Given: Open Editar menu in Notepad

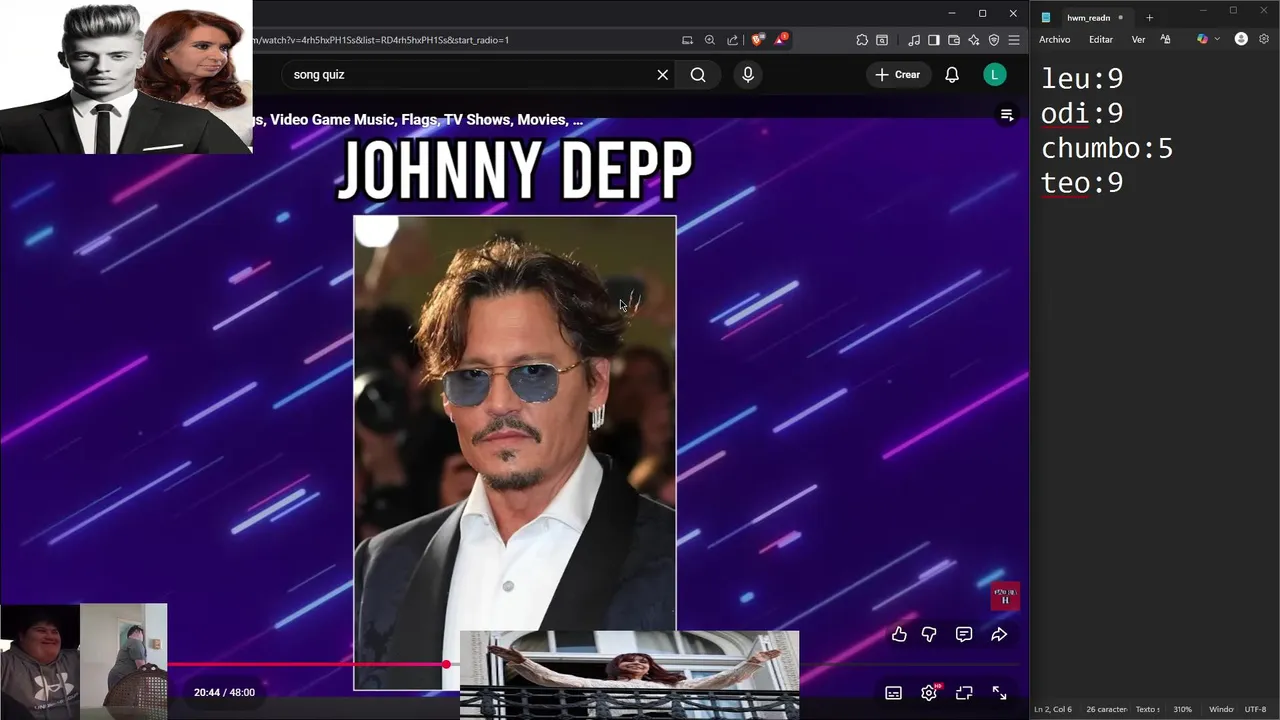Looking at the screenshot, I should (1101, 39).
